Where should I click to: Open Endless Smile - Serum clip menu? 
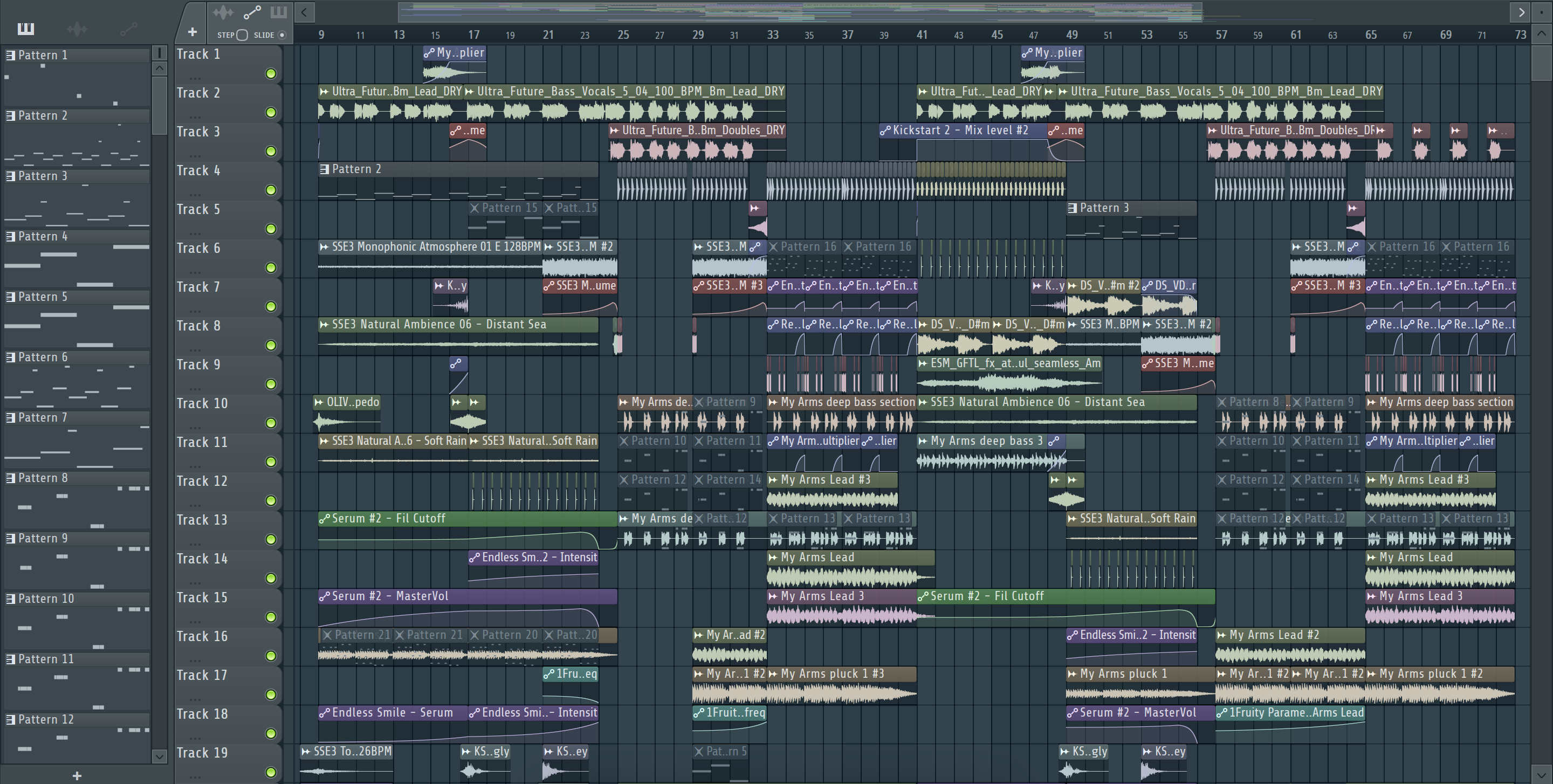click(x=324, y=713)
